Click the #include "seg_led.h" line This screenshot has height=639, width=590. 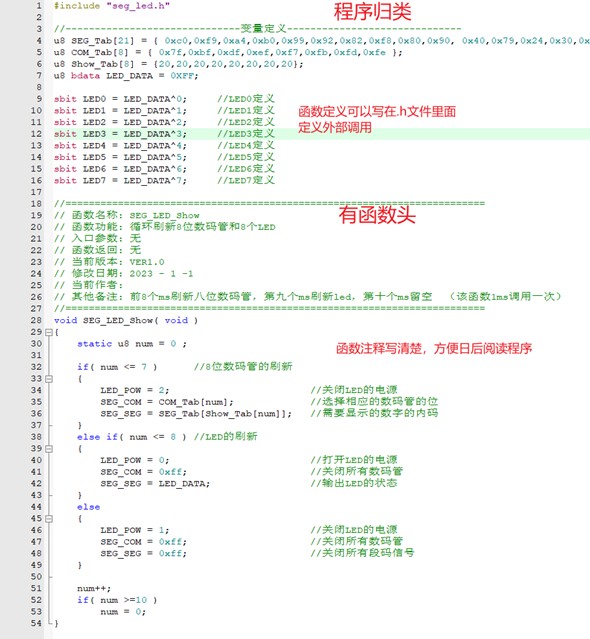pos(112,6)
